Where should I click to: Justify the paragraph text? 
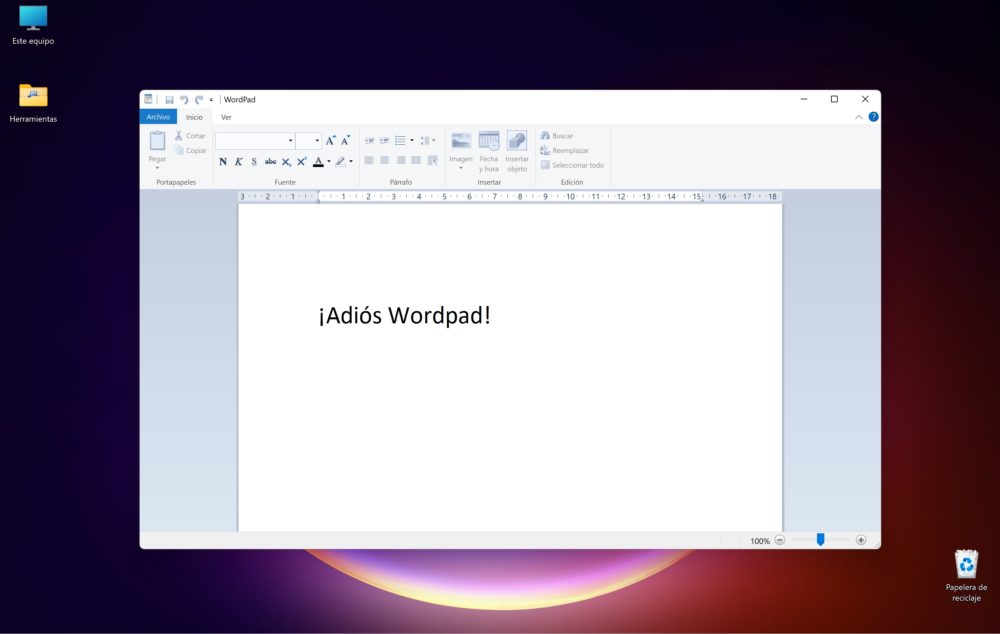point(416,160)
